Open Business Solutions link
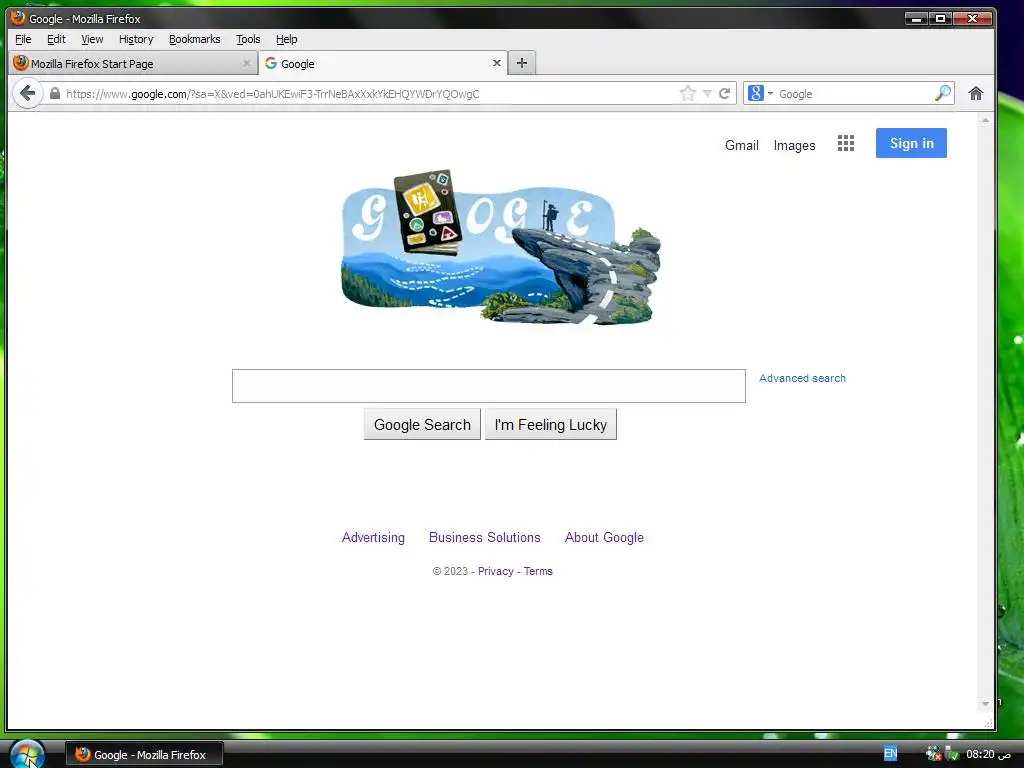The width and height of the screenshot is (1024, 768). (485, 537)
